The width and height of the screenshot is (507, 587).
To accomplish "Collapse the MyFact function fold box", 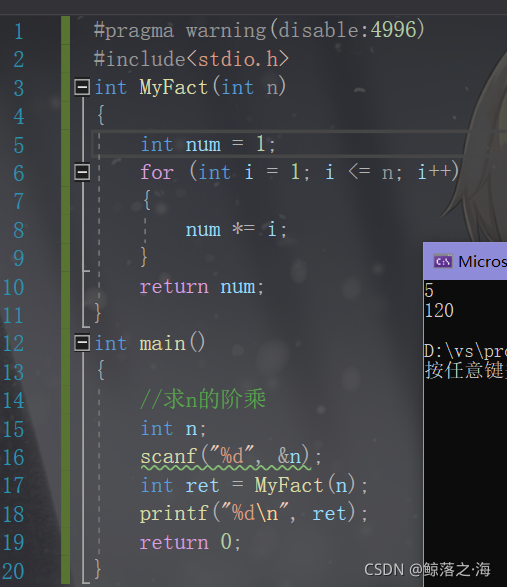I will (x=82, y=87).
